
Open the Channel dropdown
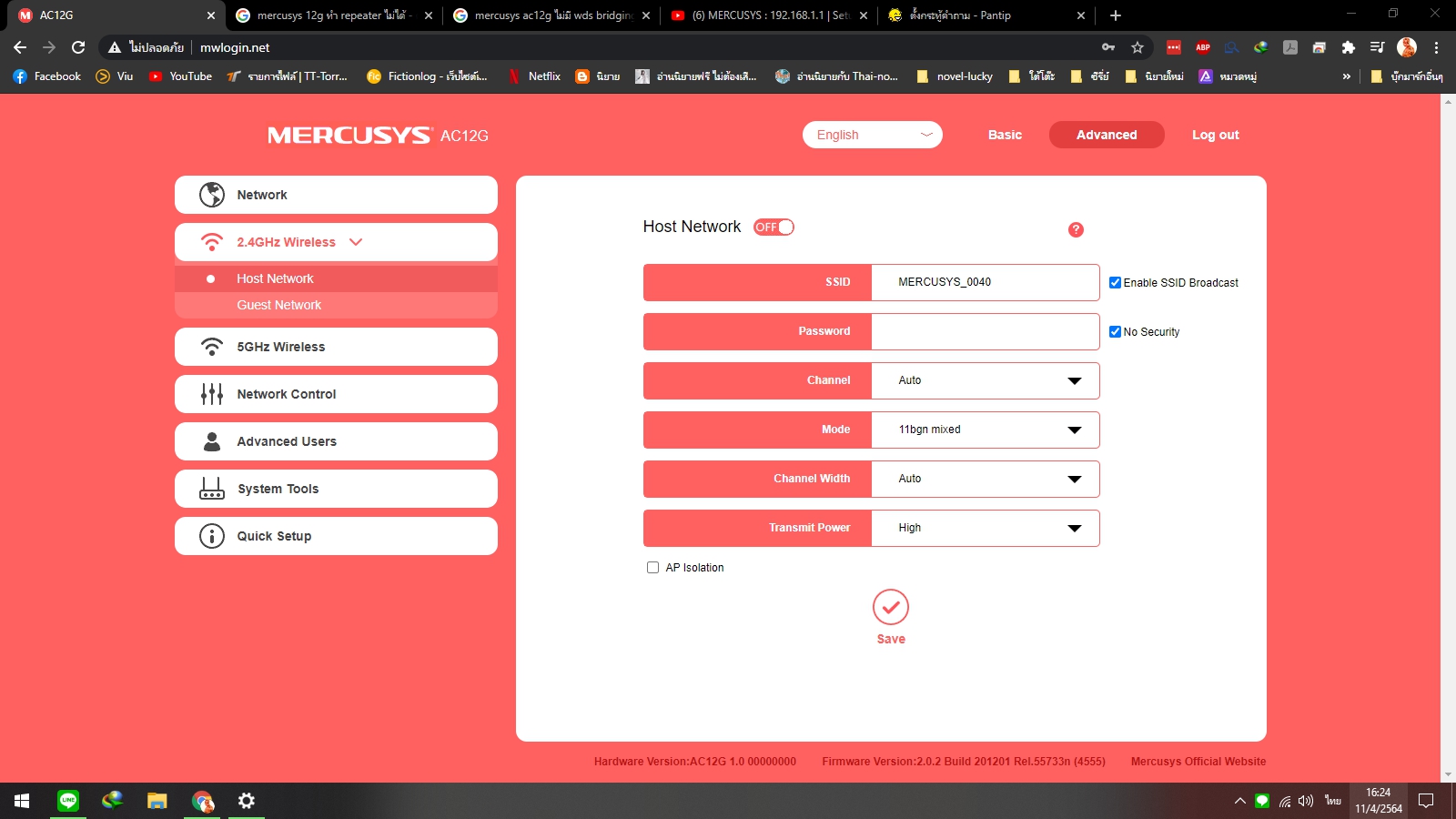click(x=986, y=380)
